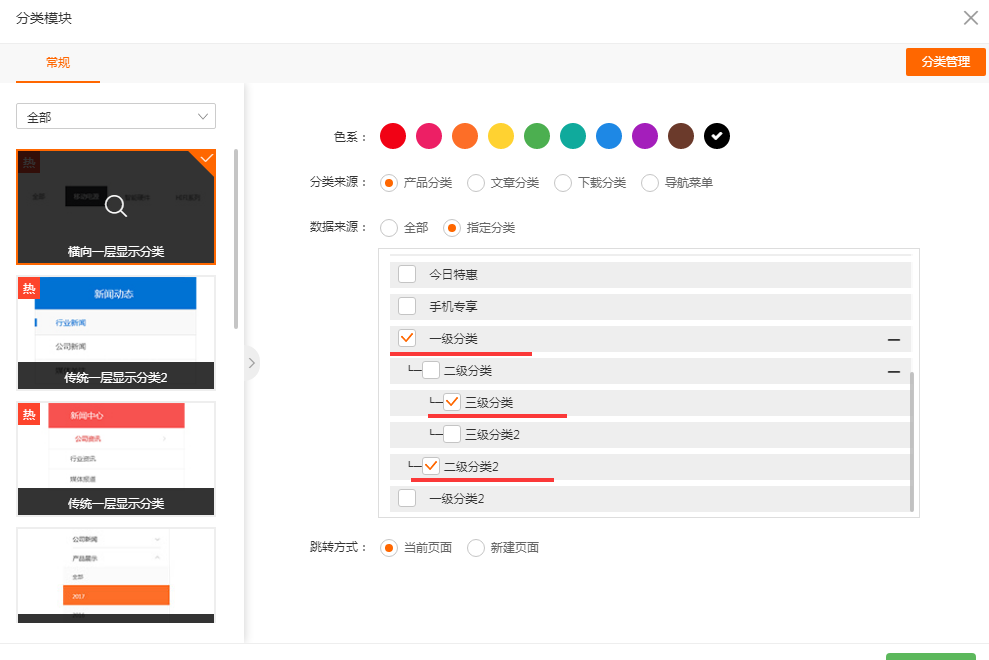Screen dimensions: 989x660
Task: Set data source to 指定分类
Action: pyautogui.click(x=452, y=228)
